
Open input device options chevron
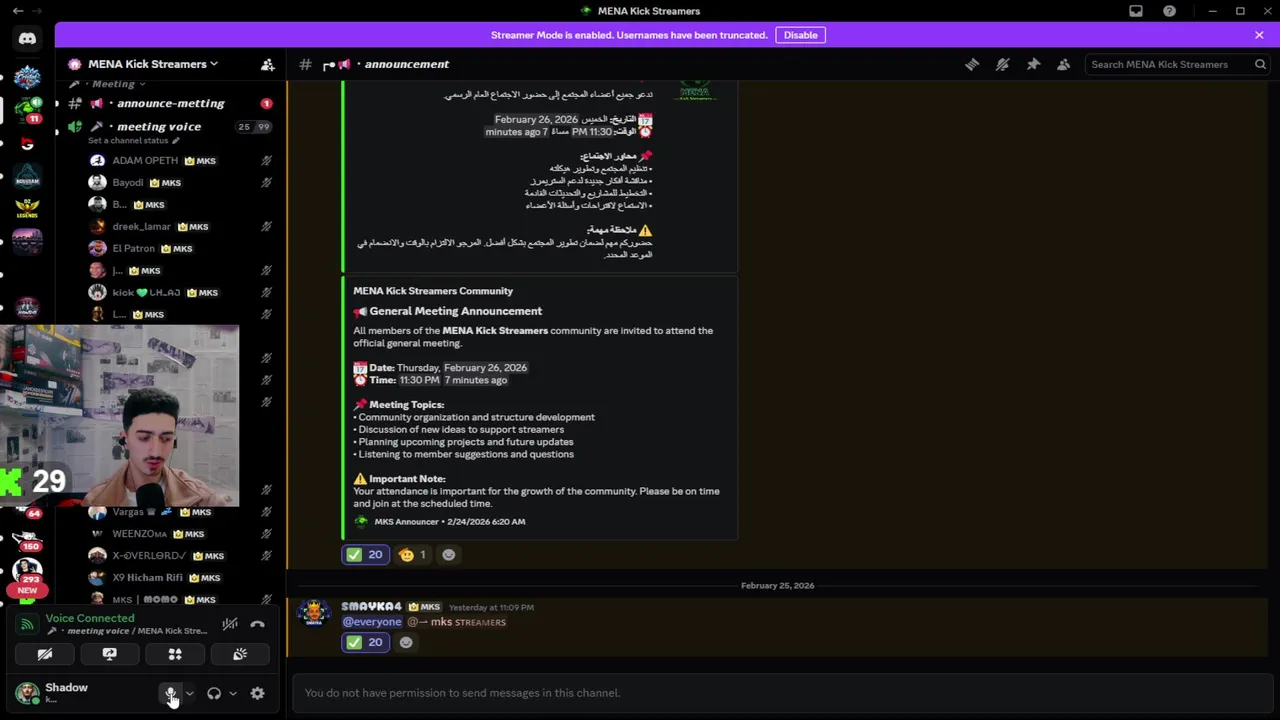(189, 693)
